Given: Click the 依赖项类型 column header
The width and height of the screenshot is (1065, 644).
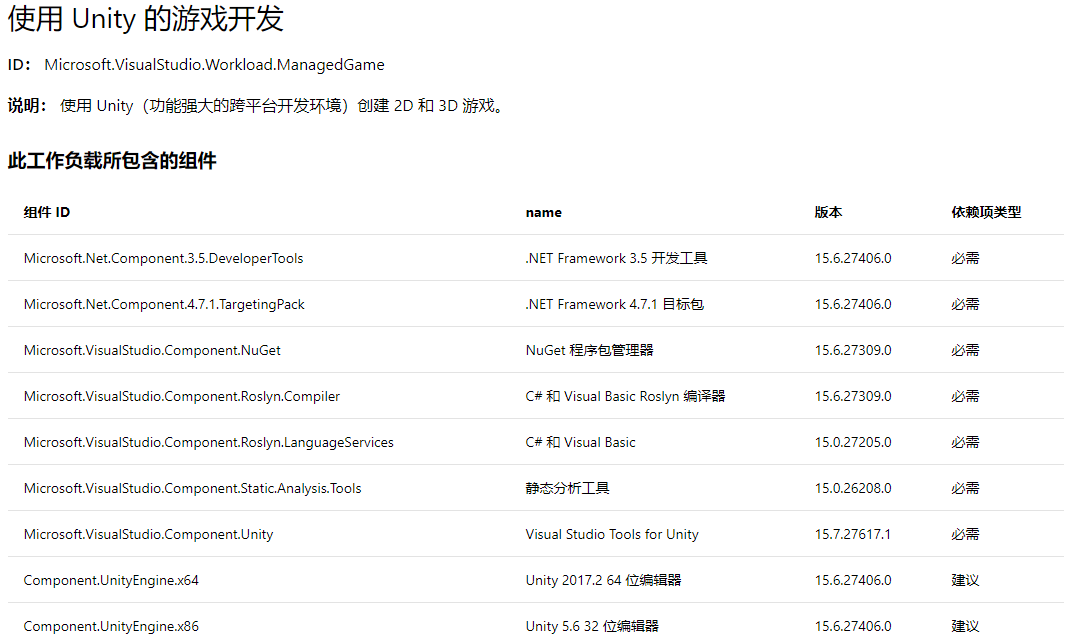Looking at the screenshot, I should 986,213.
